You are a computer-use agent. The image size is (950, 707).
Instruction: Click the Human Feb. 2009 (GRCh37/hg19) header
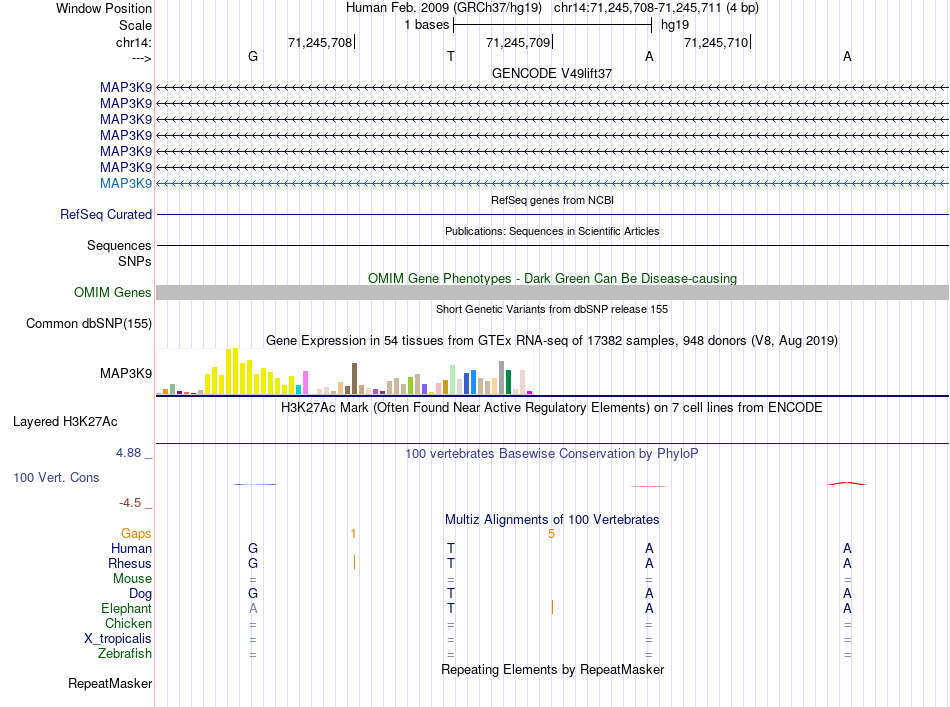[x=443, y=8]
